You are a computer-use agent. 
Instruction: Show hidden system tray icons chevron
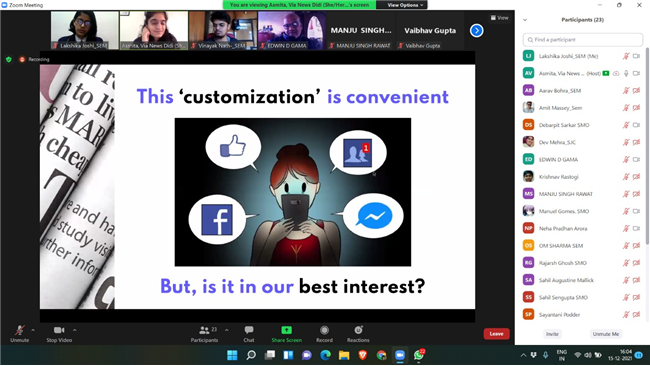523,355
